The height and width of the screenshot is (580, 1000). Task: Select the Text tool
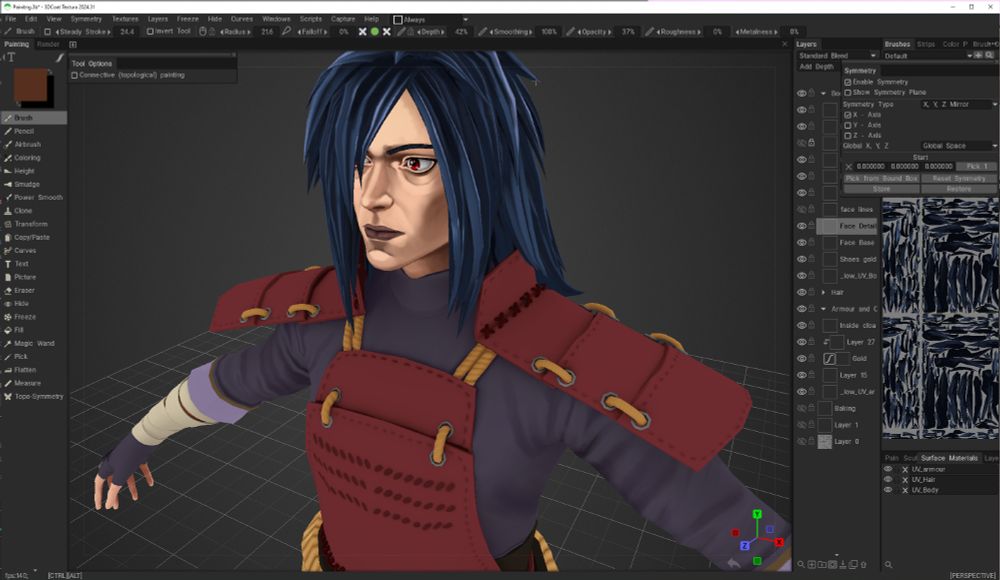[x=33, y=264]
